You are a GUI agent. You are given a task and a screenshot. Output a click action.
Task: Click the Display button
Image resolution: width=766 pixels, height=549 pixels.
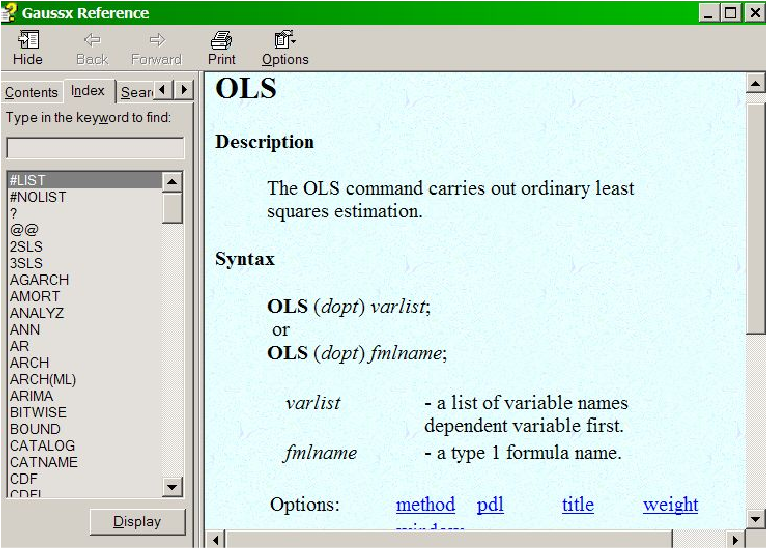137,522
